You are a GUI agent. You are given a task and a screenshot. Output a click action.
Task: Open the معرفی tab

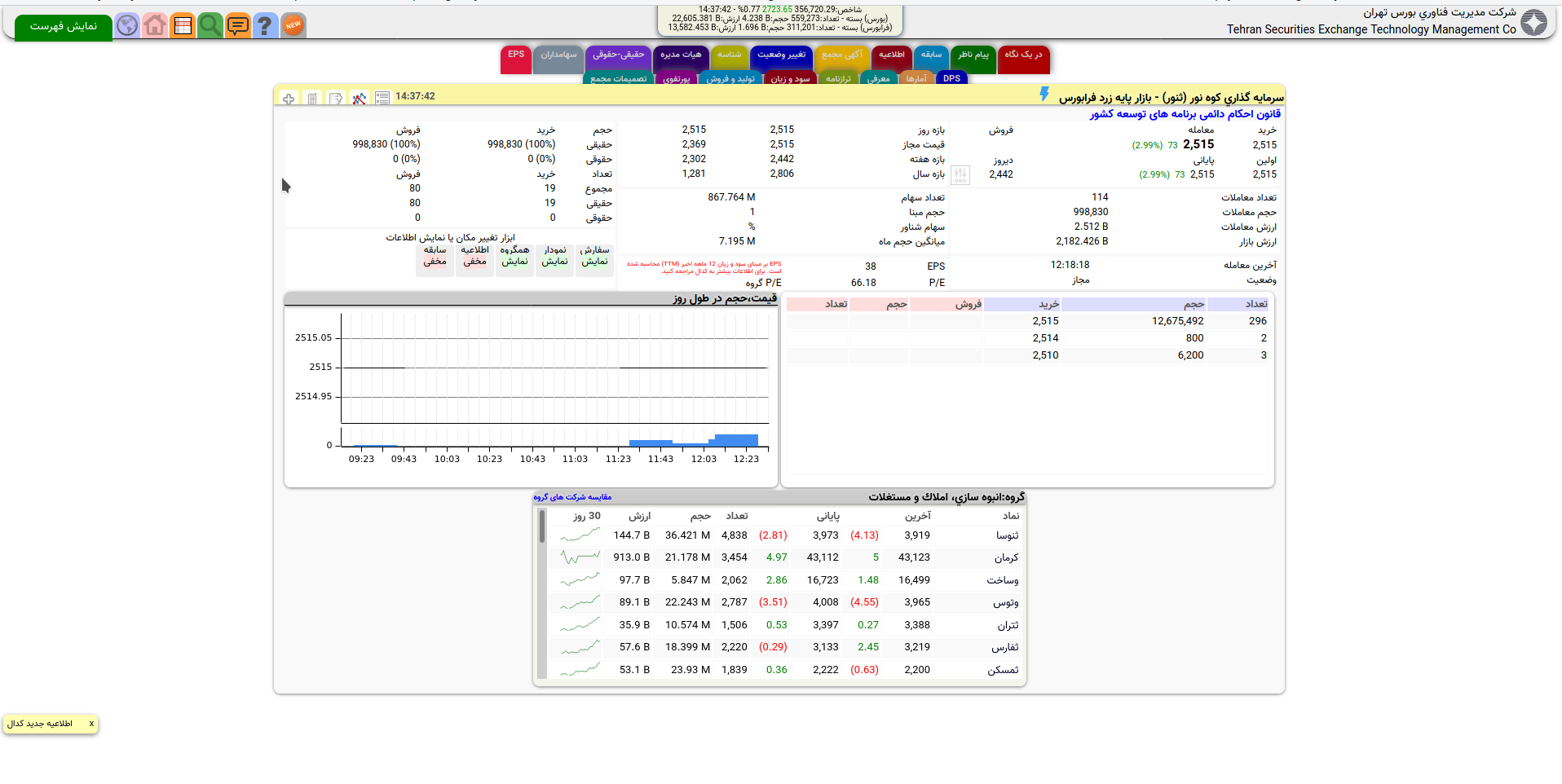point(879,78)
